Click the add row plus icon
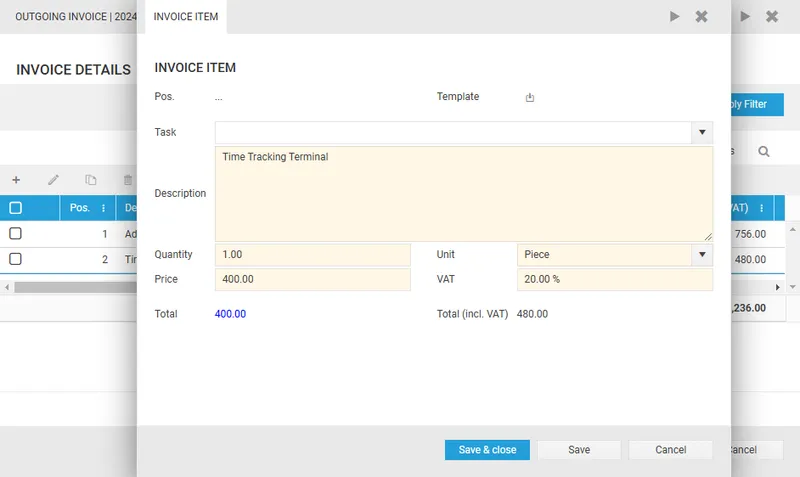The width and height of the screenshot is (800, 477). coord(16,180)
